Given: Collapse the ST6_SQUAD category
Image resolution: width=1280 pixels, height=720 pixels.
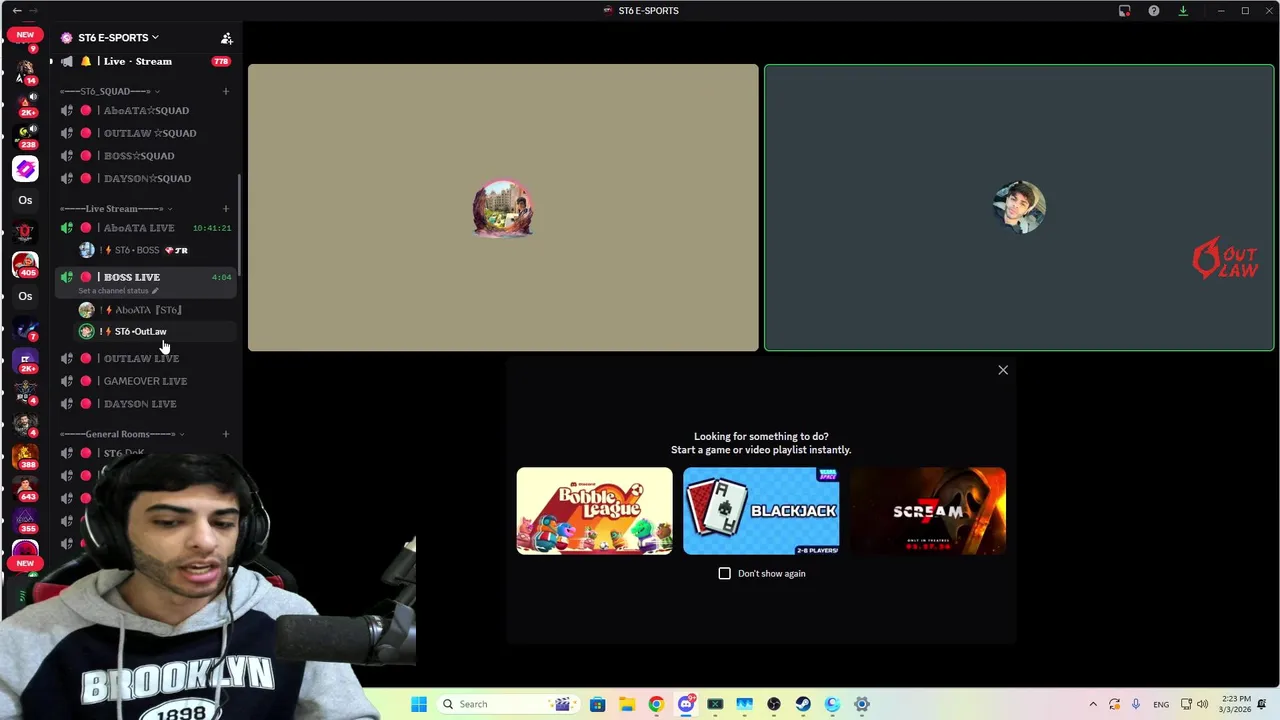Looking at the screenshot, I should click(110, 91).
